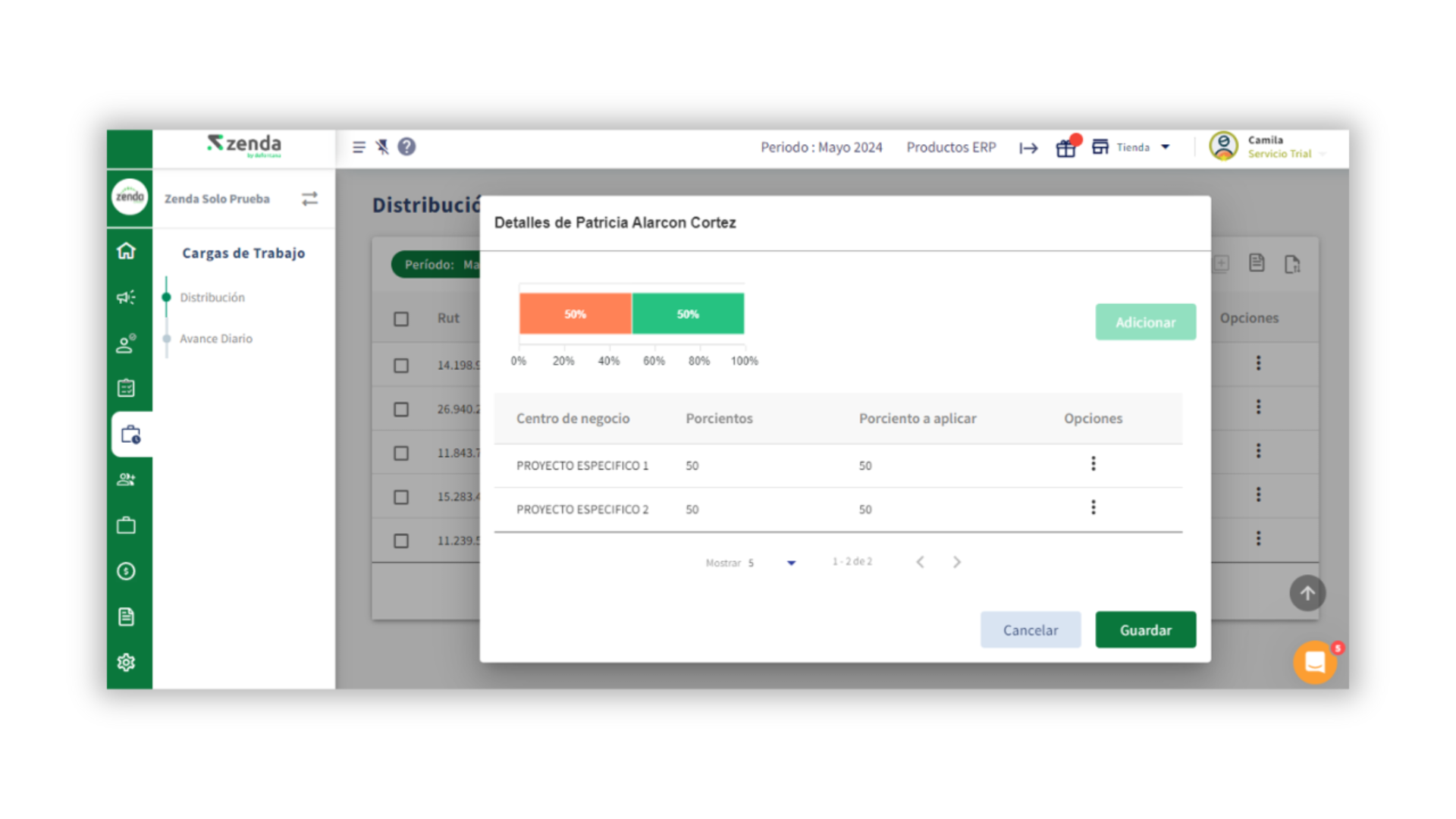Screen dimensions: 1456x819
Task: Go to next page in dialog pagination
Action: (957, 562)
